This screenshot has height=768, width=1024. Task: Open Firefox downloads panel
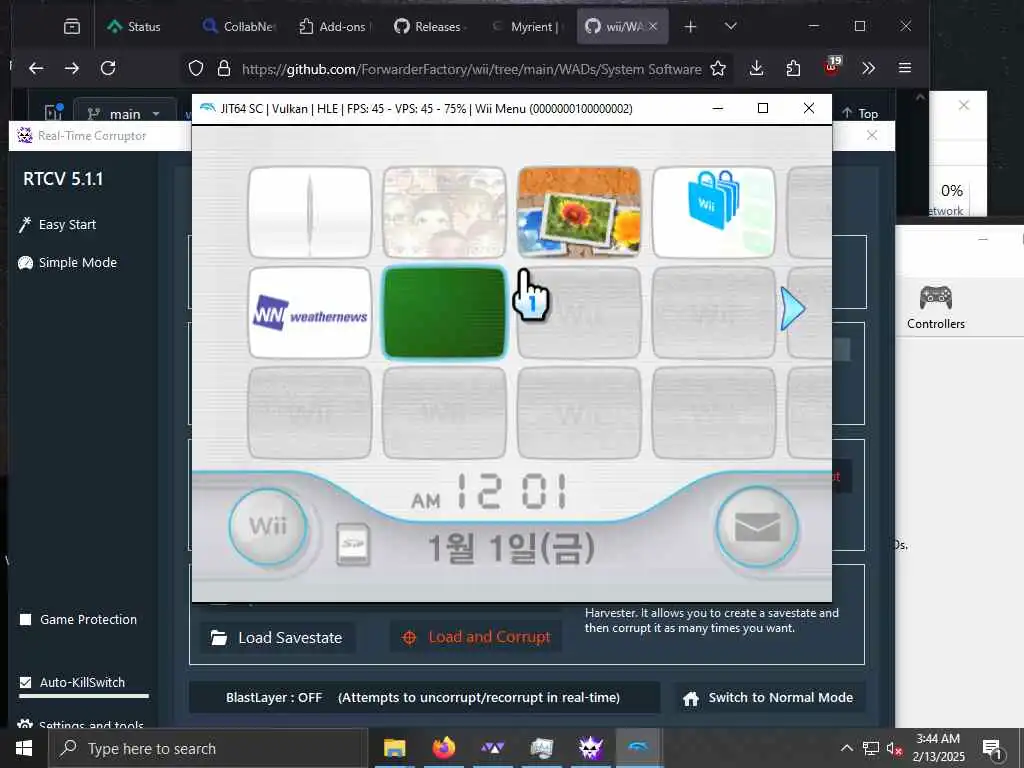[x=756, y=68]
